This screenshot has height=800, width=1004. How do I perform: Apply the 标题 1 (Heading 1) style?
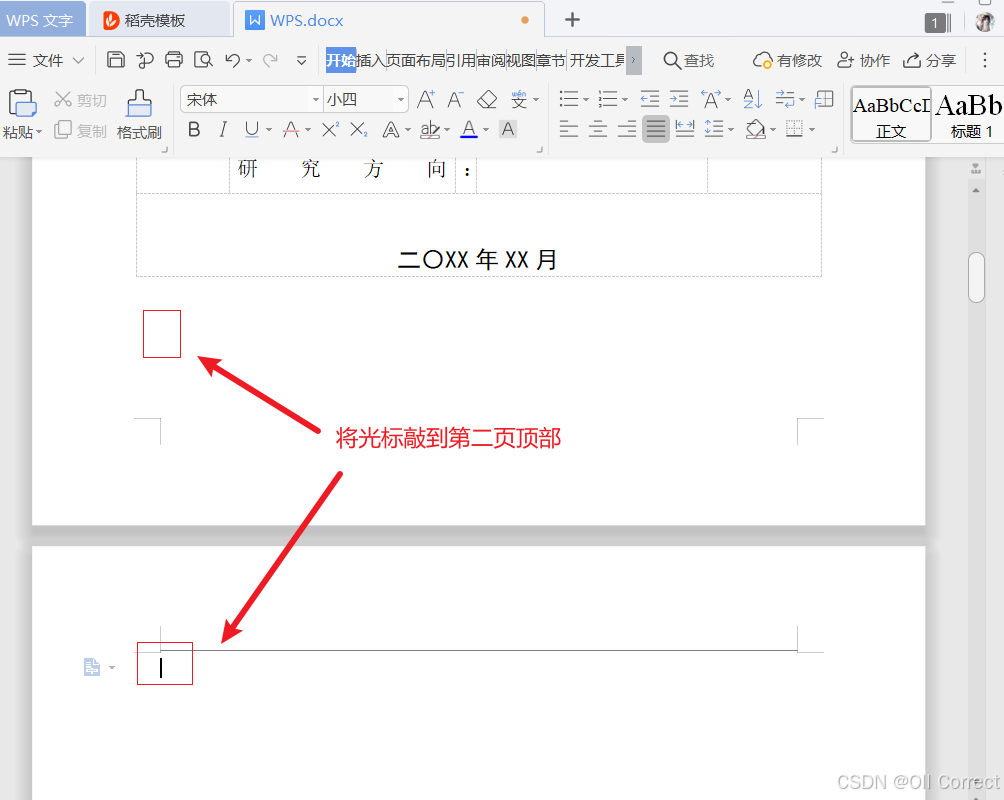click(x=969, y=115)
